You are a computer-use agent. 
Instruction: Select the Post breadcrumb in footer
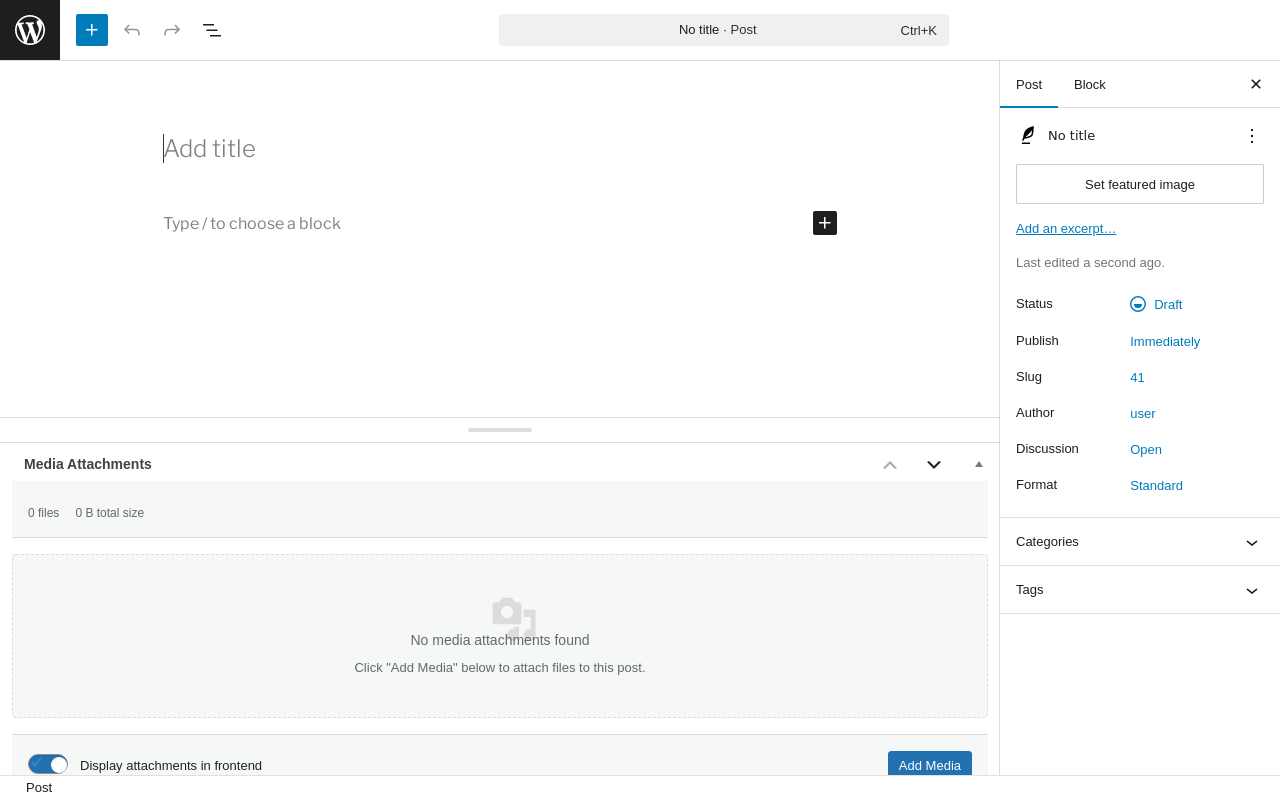tap(39, 787)
